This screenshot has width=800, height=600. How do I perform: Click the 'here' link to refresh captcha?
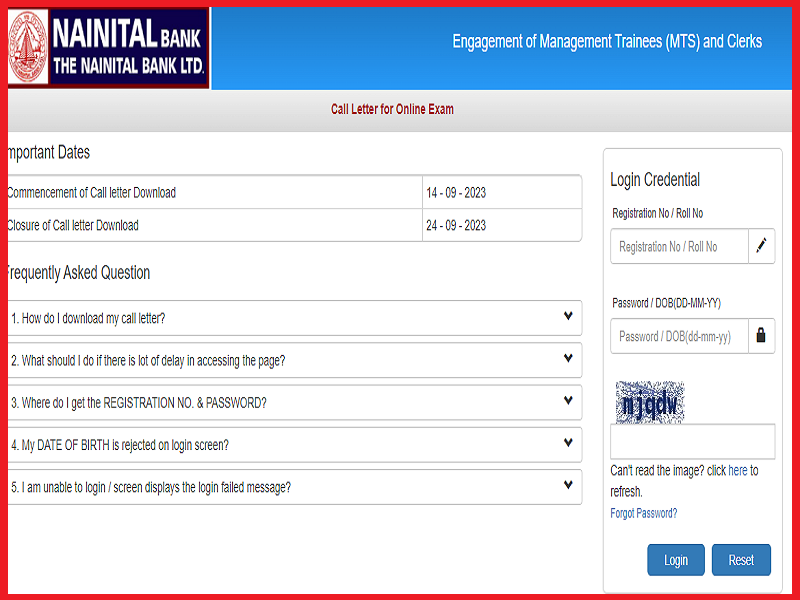738,470
